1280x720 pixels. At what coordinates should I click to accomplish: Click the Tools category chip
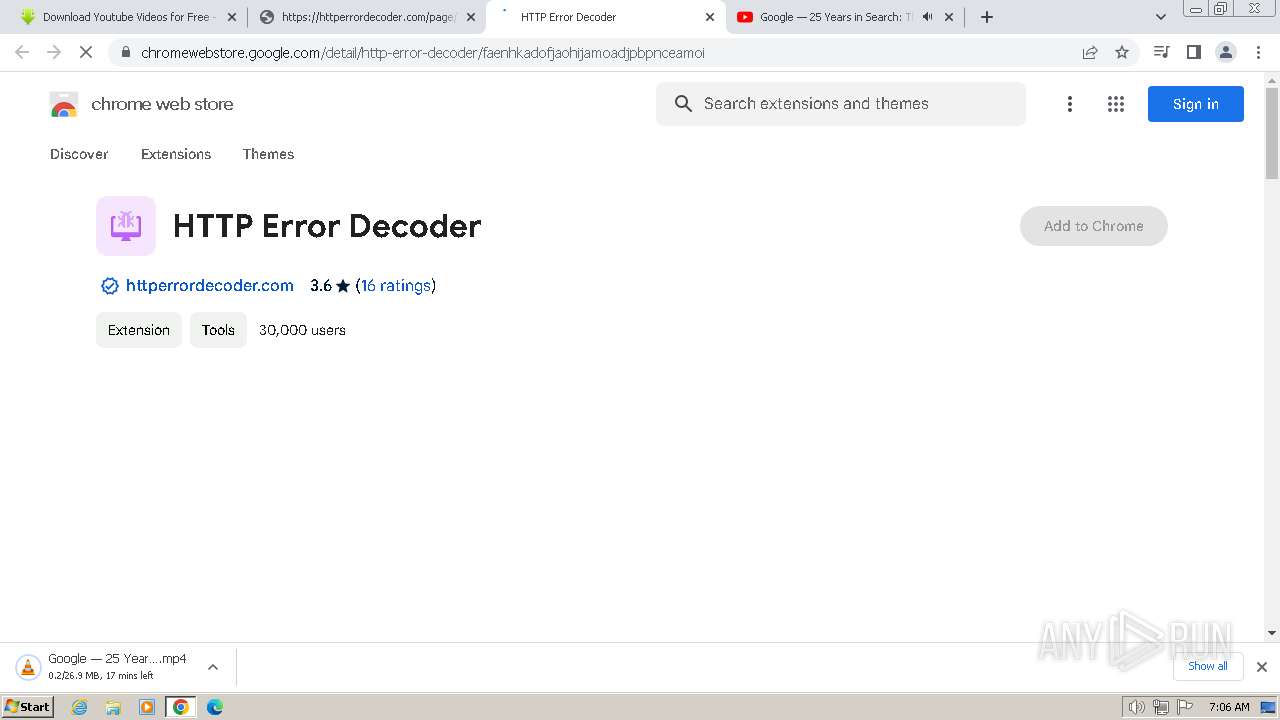(x=218, y=330)
